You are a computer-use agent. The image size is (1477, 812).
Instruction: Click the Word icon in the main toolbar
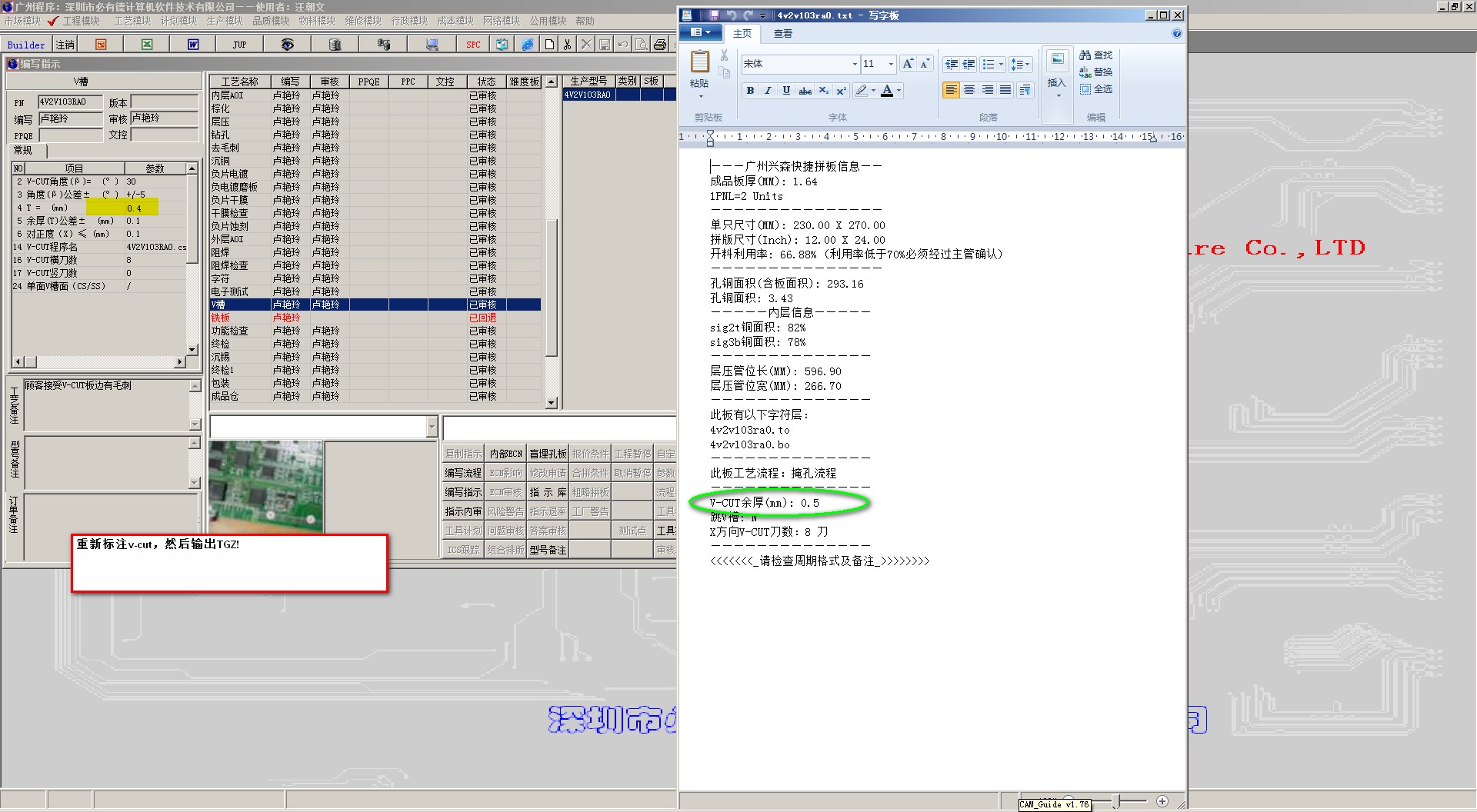(x=193, y=45)
